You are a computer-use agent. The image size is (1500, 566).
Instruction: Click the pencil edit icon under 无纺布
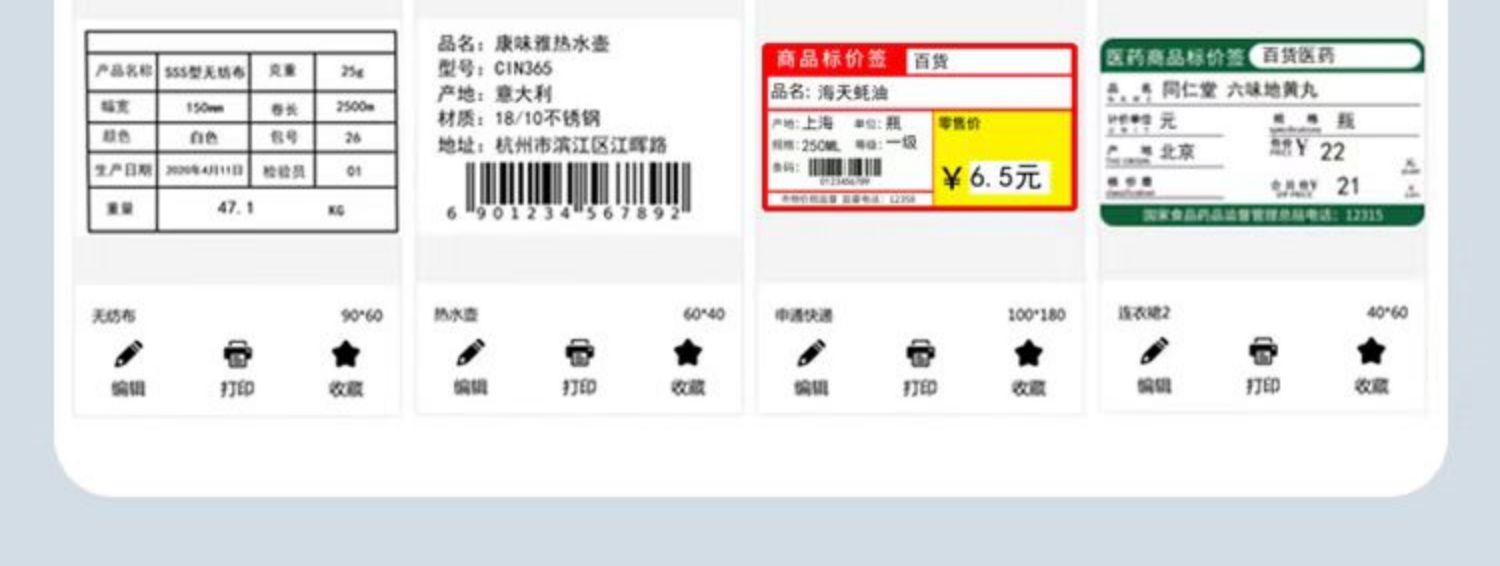[x=128, y=354]
